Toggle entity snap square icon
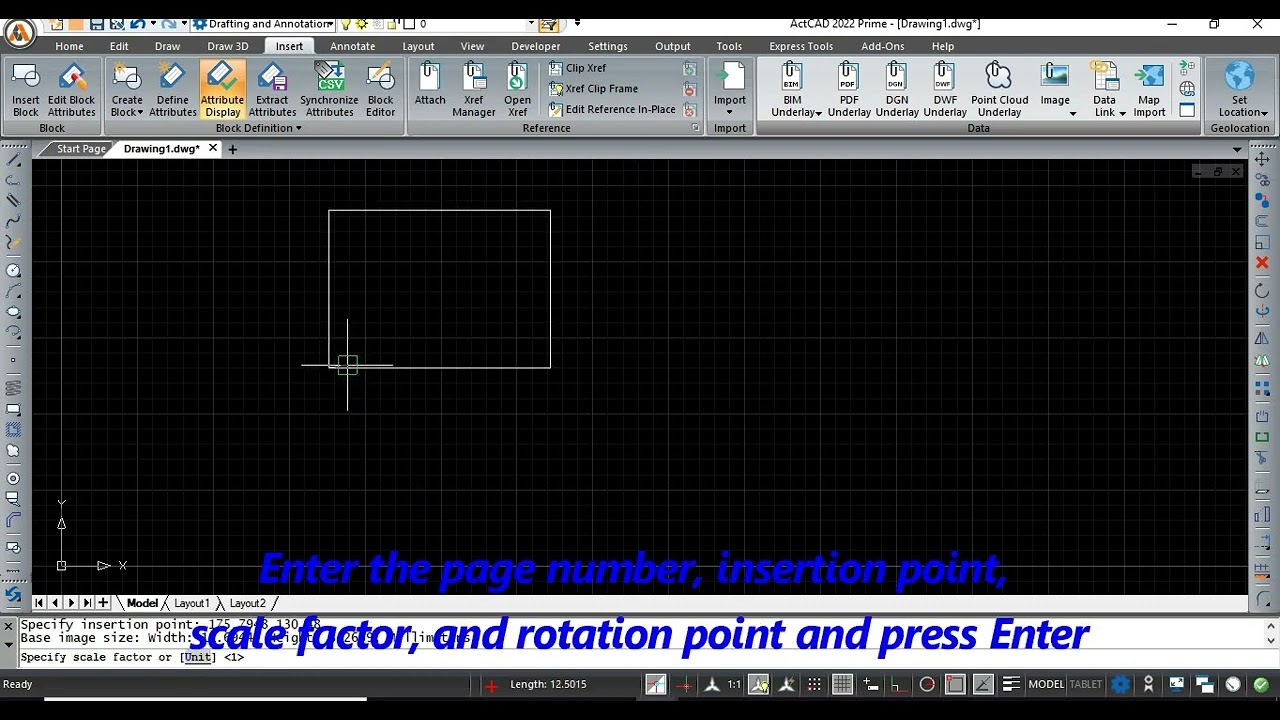1280x720 pixels. [955, 685]
